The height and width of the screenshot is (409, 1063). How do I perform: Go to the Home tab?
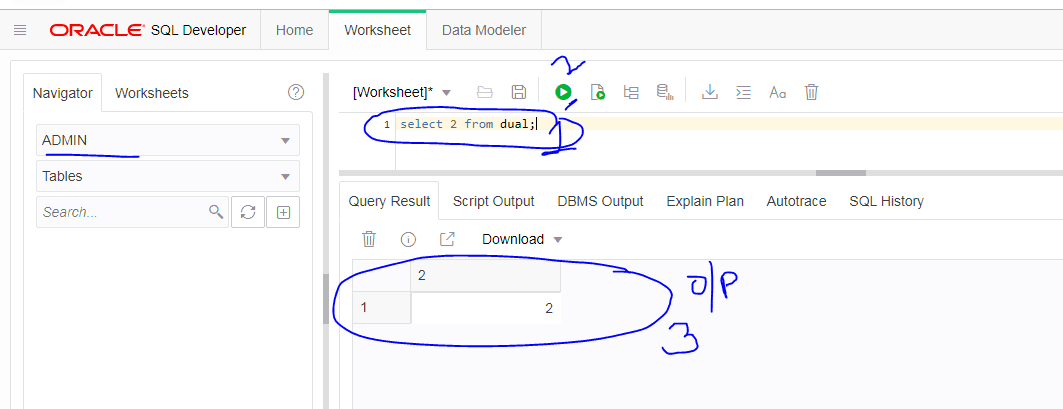294,30
